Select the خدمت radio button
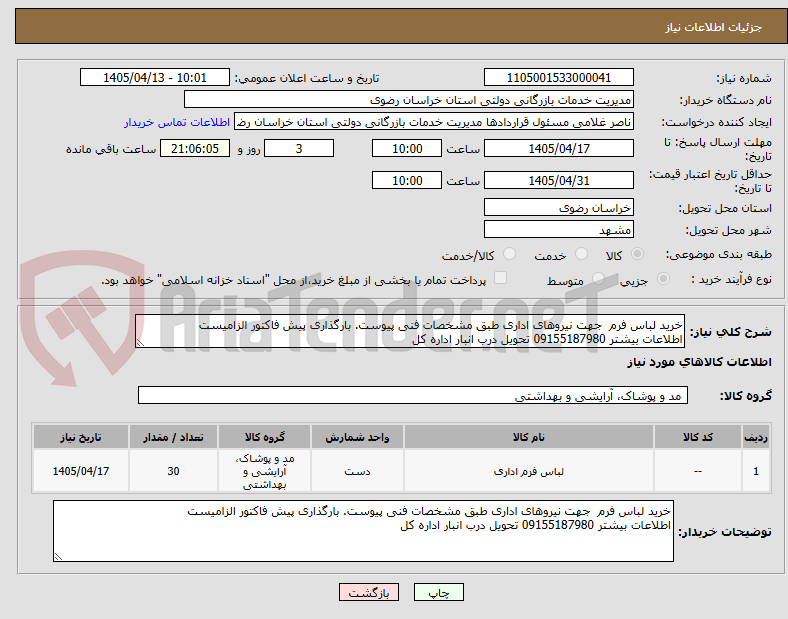The height and width of the screenshot is (619, 788). [581, 254]
